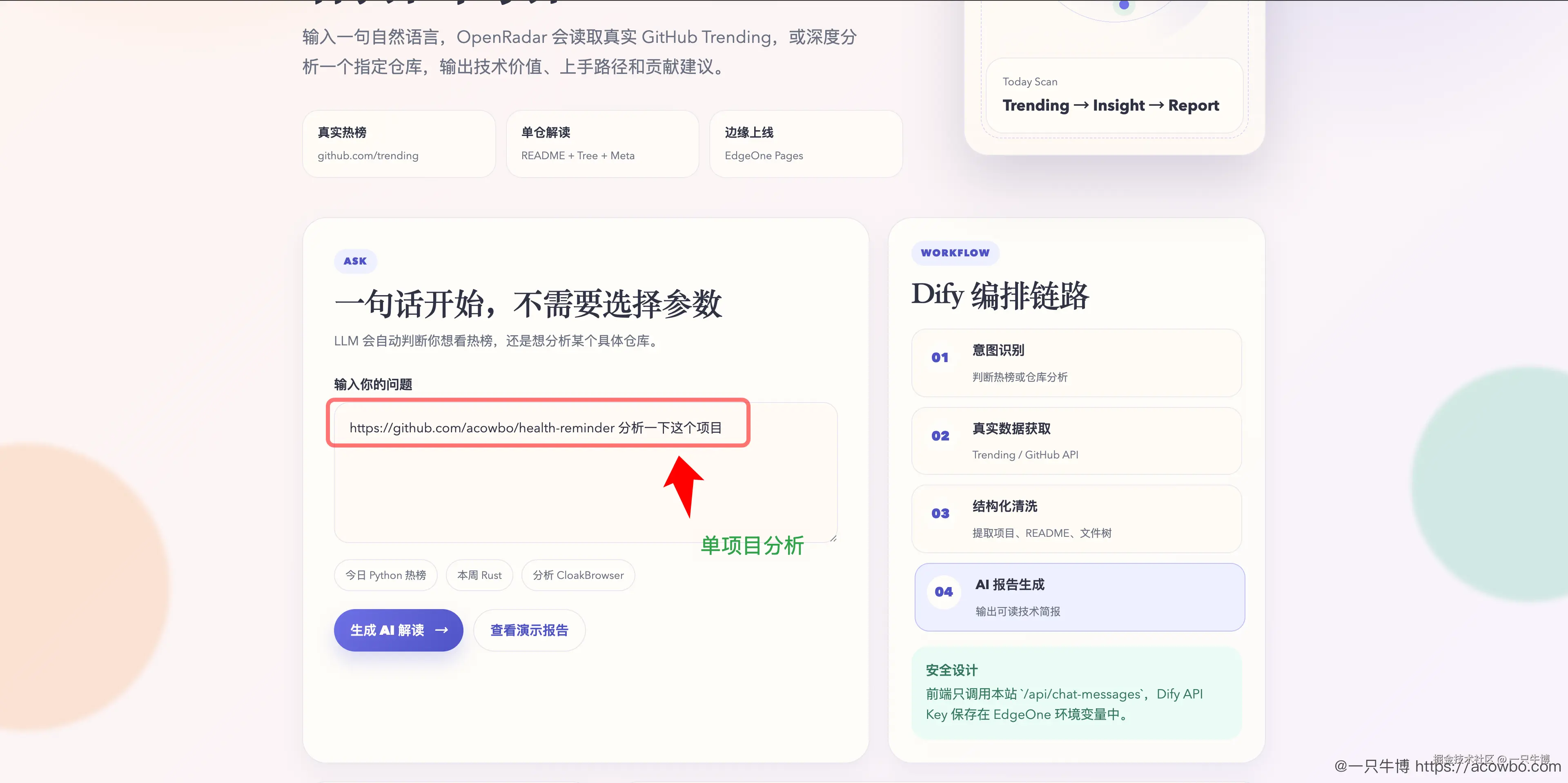This screenshot has height=783, width=1568.
Task: Click the 04 number badge
Action: pos(944,592)
